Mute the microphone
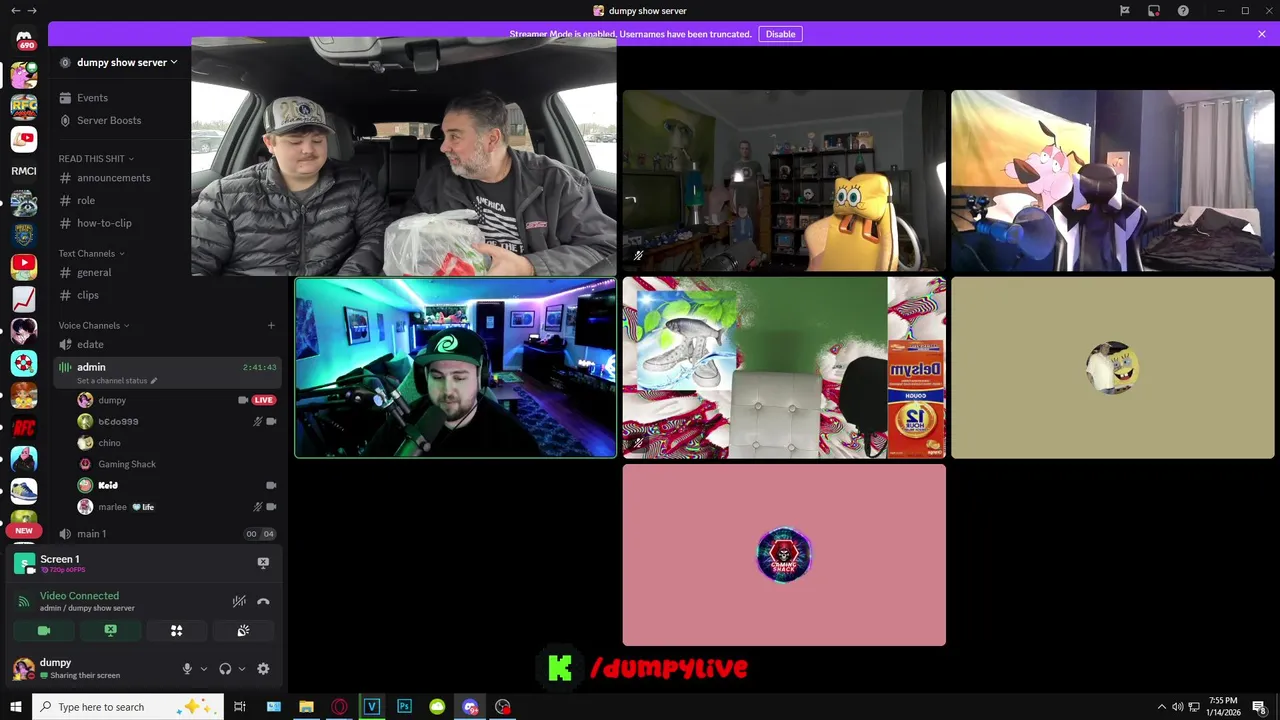This screenshot has height=720, width=1280. click(x=187, y=669)
